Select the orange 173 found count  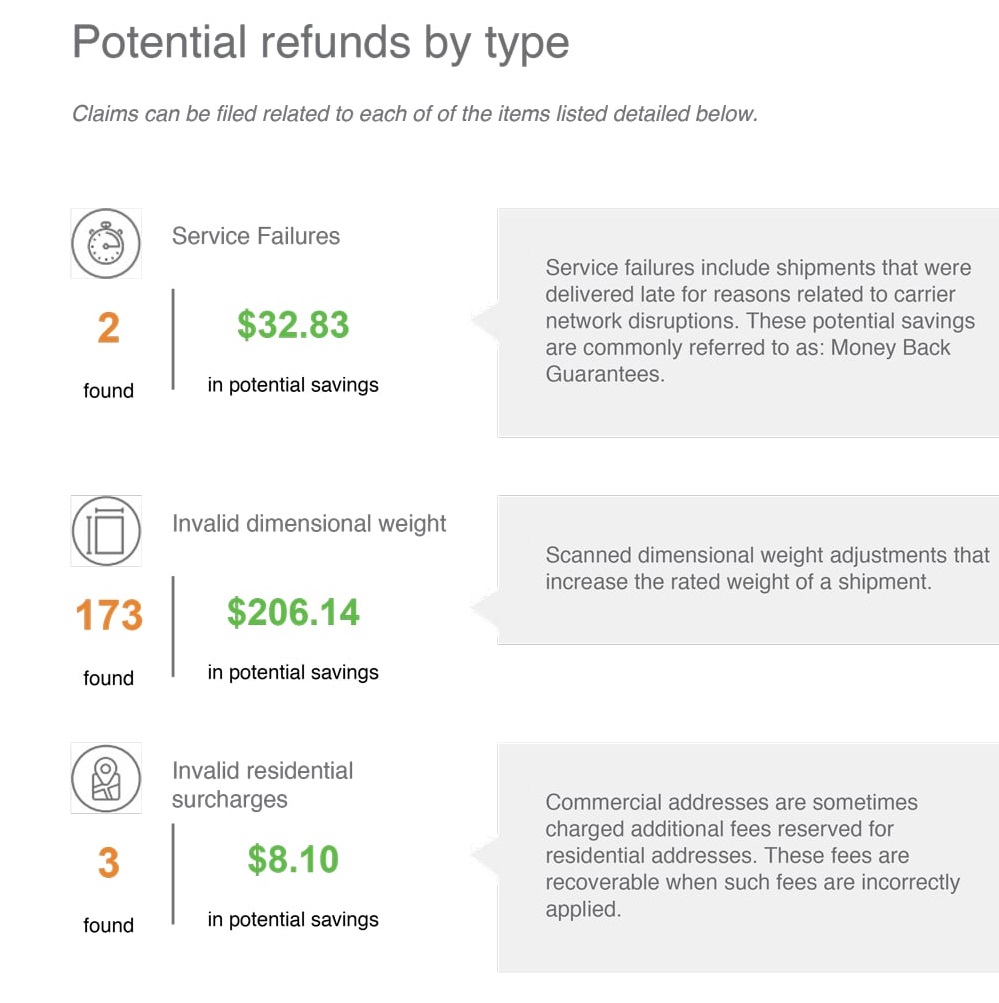[109, 615]
